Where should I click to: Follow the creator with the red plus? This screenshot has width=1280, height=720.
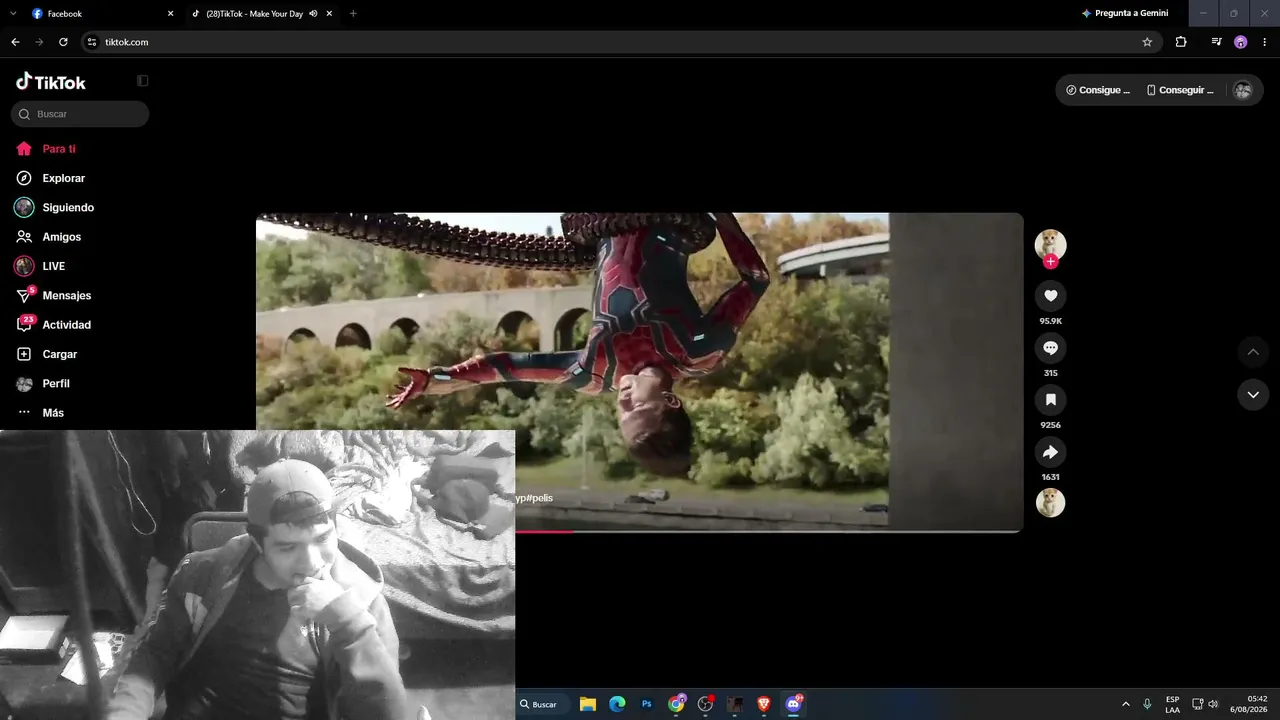[x=1050, y=262]
